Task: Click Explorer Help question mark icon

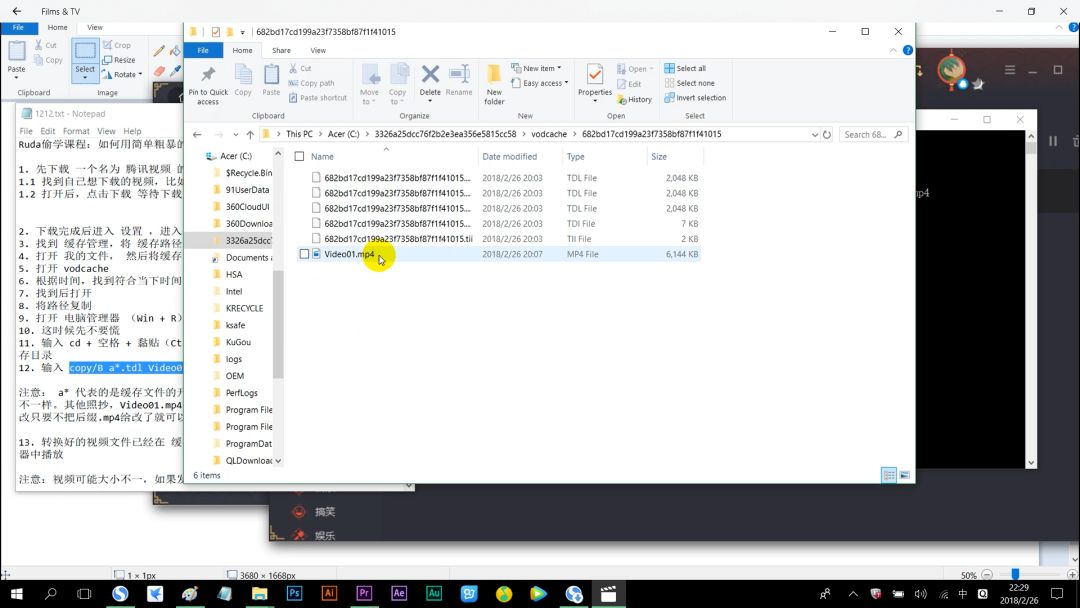Action: [x=908, y=50]
